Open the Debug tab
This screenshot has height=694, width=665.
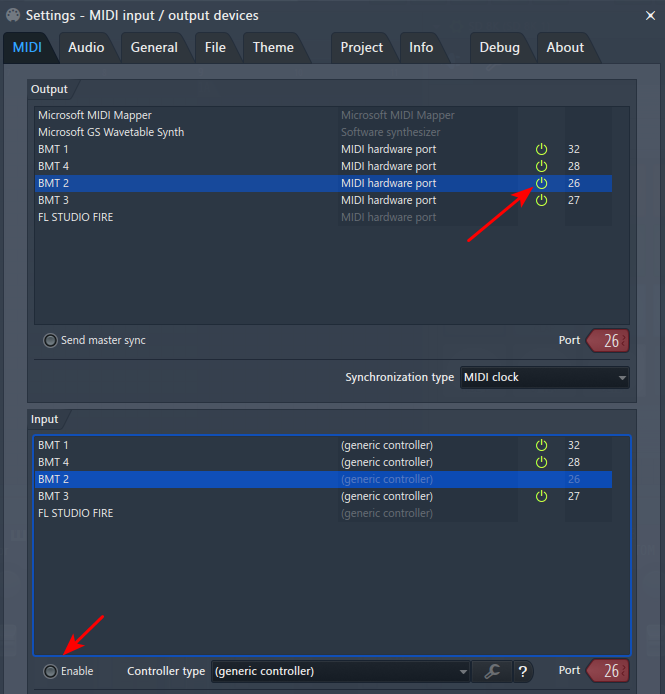click(x=499, y=47)
